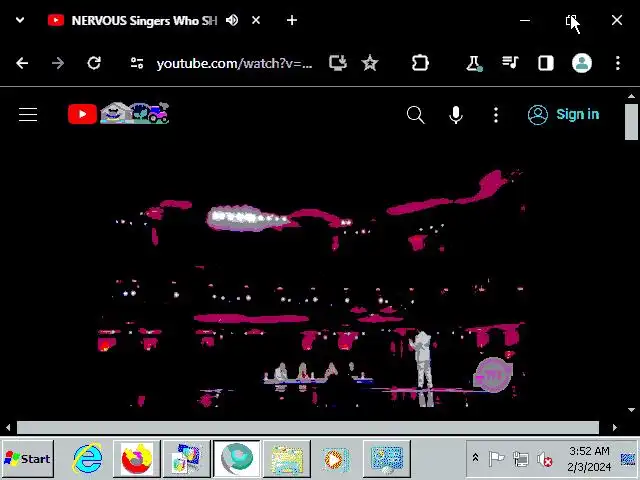This screenshot has height=480, width=640.
Task: Open media player taskbar icon
Action: tap(336, 459)
